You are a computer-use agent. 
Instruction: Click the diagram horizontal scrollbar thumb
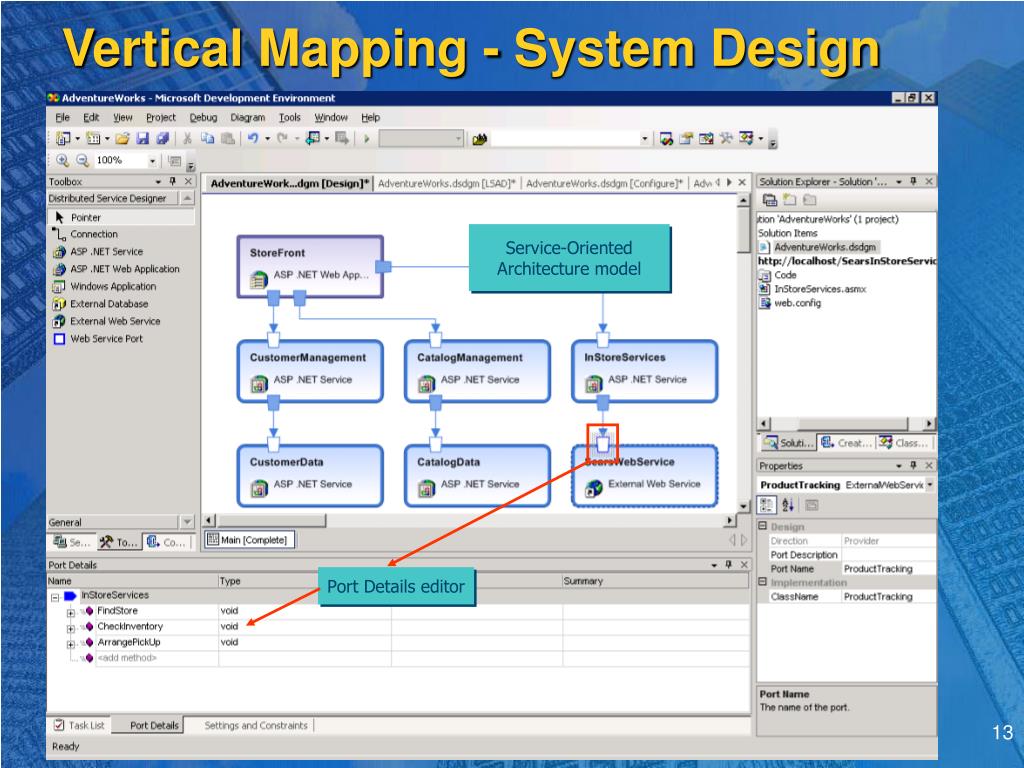click(x=272, y=520)
